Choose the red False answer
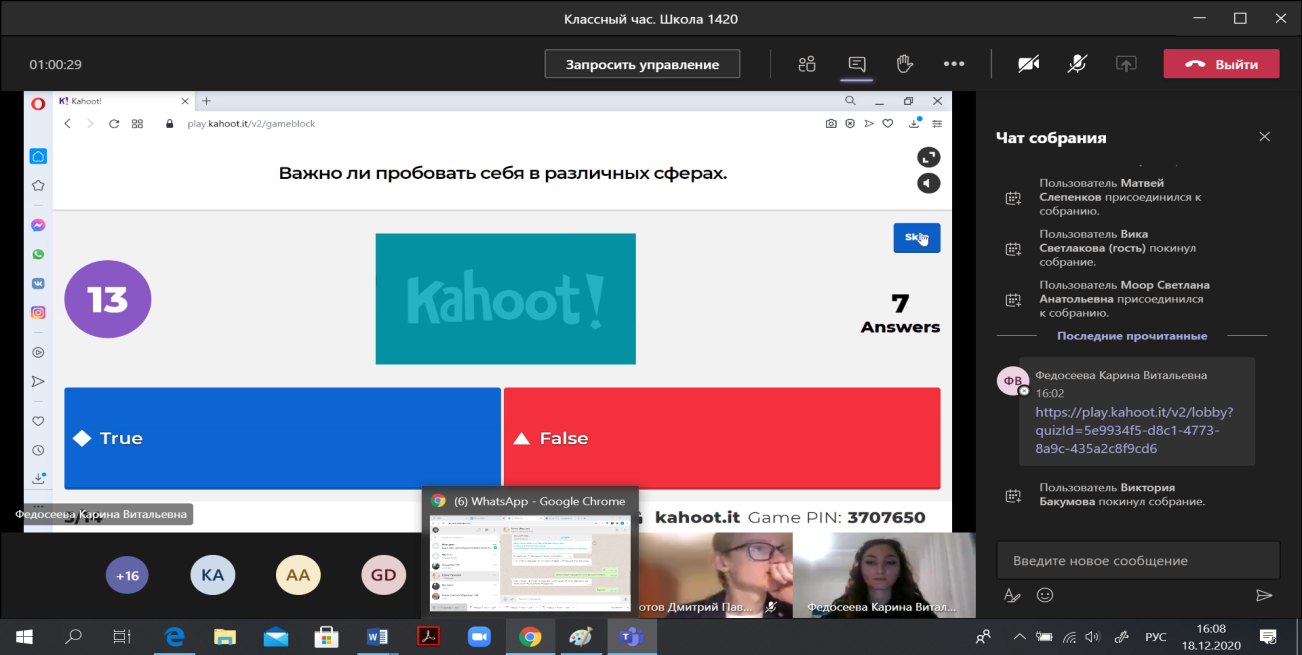 722,438
